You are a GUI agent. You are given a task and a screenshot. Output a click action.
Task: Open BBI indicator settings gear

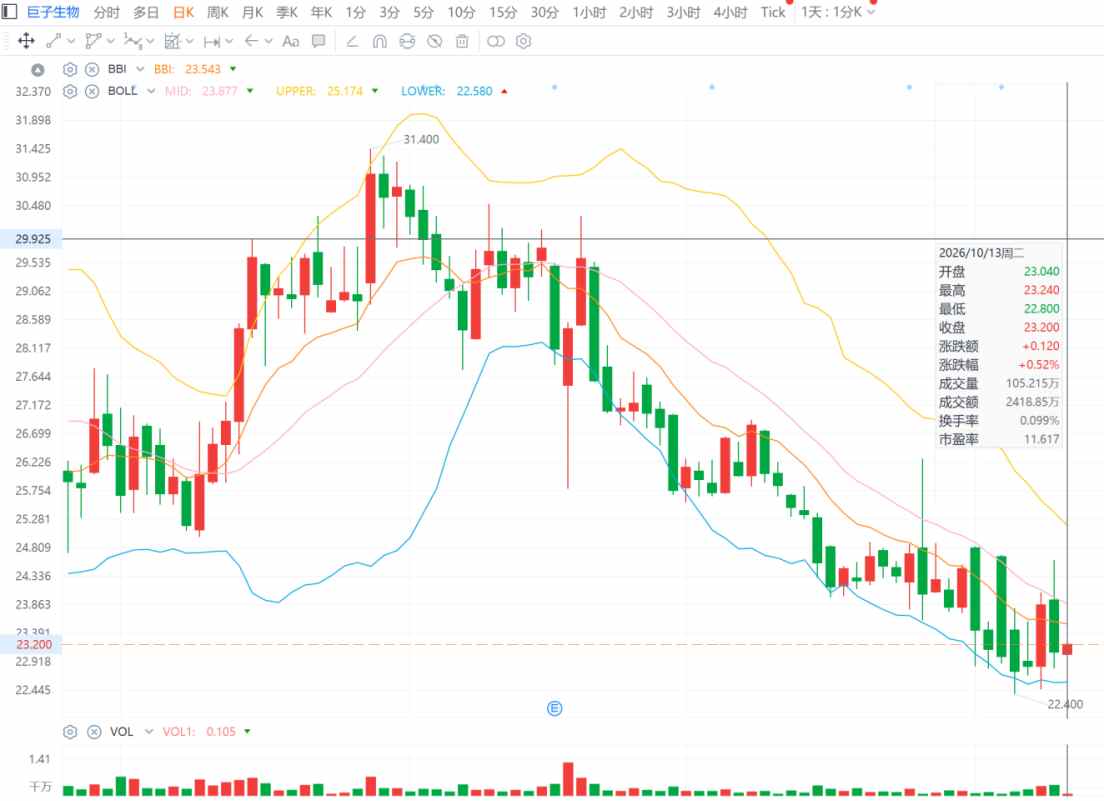click(70, 69)
